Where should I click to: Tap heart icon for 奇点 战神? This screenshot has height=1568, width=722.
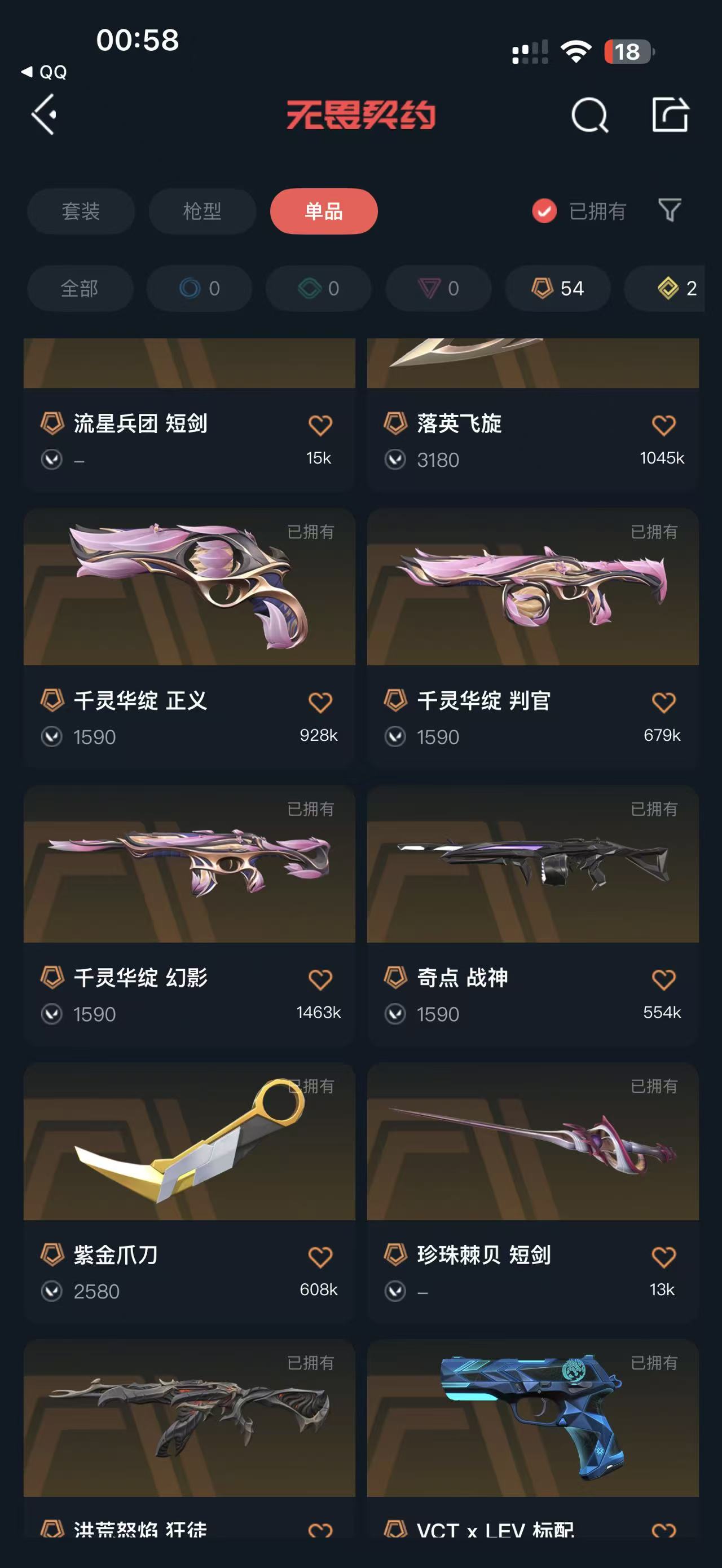click(663, 979)
